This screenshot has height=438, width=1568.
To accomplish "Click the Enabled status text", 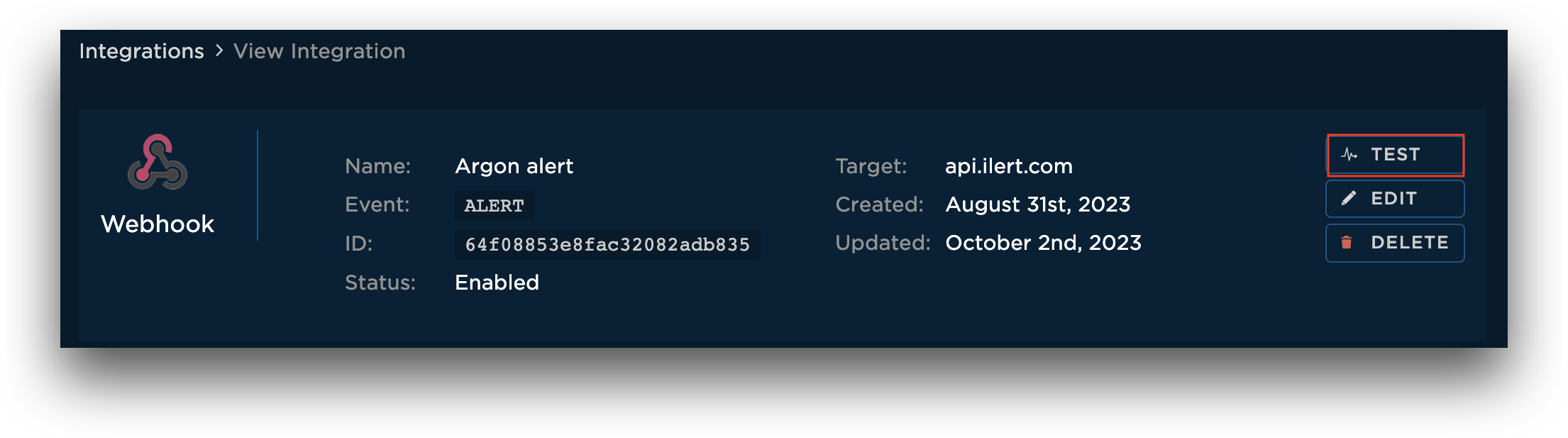I will pos(497,283).
